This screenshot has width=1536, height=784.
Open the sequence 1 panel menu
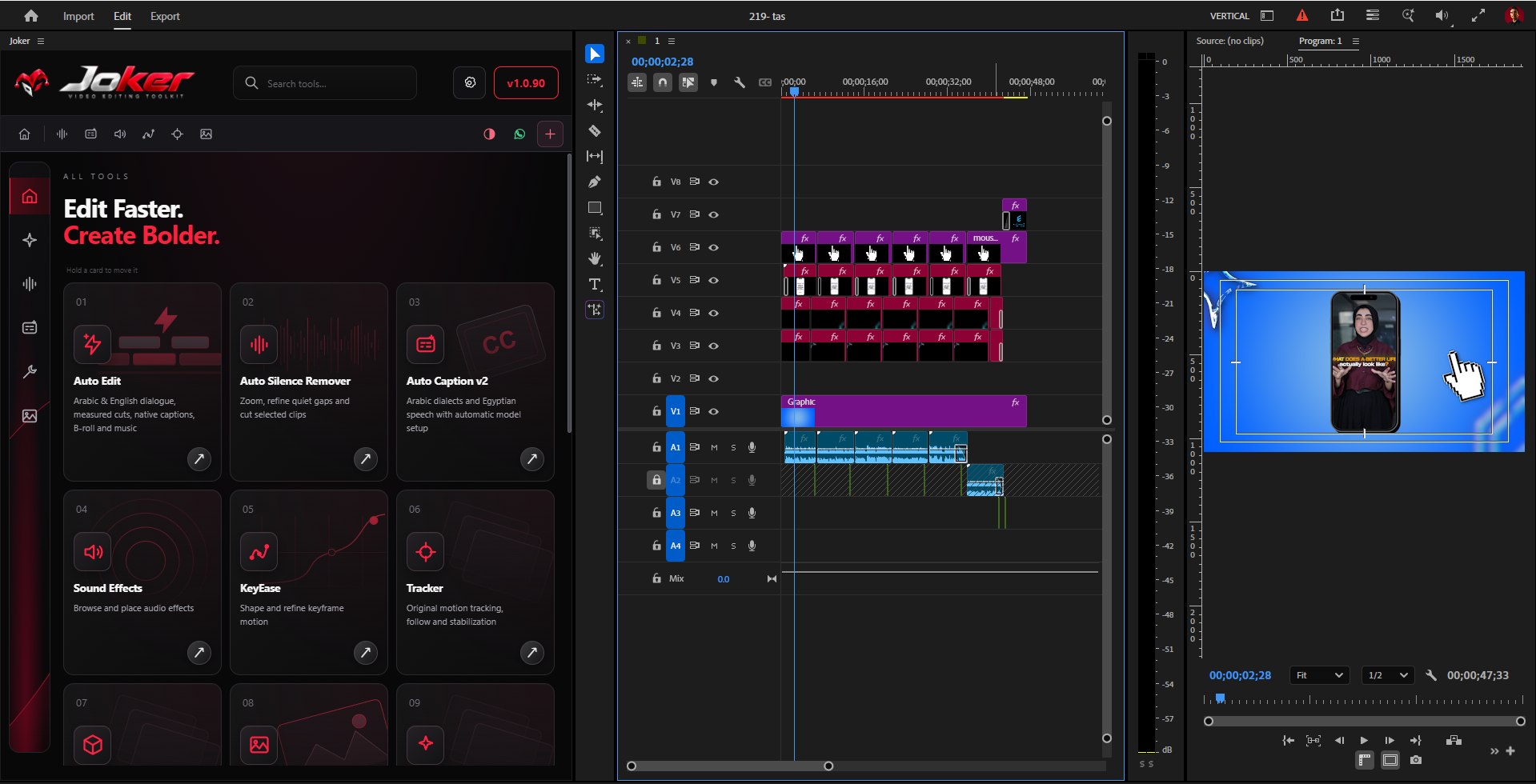click(672, 41)
